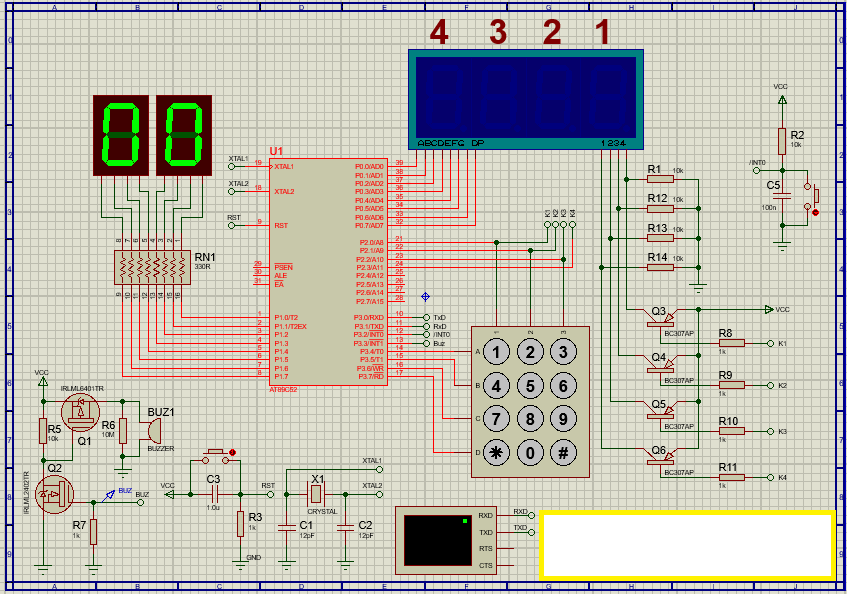This screenshot has height=594, width=847.
Task: Click the P1.0/T2 pin label
Action: [x=286, y=318]
